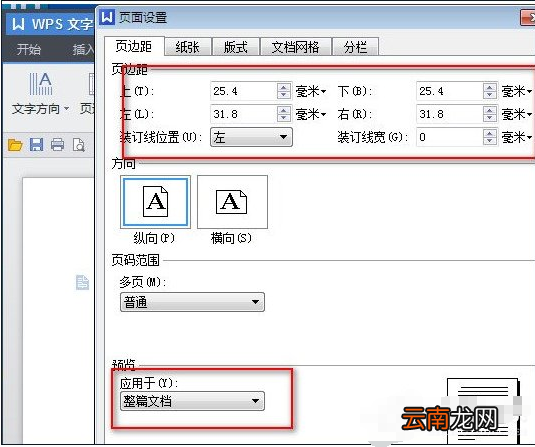
Task: Open the 开始 menu in WPS window
Action: point(29,49)
